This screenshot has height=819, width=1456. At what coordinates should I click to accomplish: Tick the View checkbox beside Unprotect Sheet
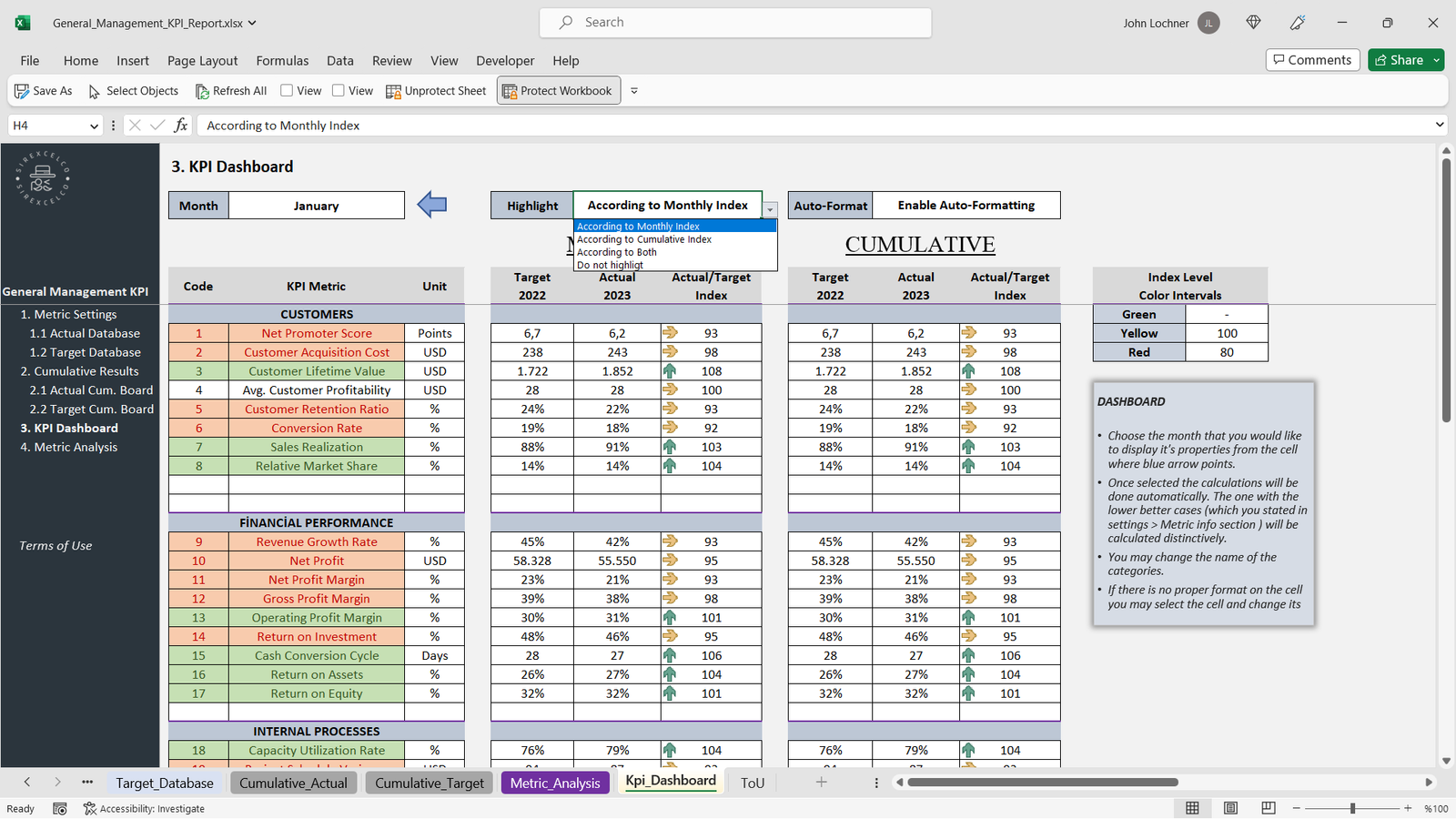[339, 91]
